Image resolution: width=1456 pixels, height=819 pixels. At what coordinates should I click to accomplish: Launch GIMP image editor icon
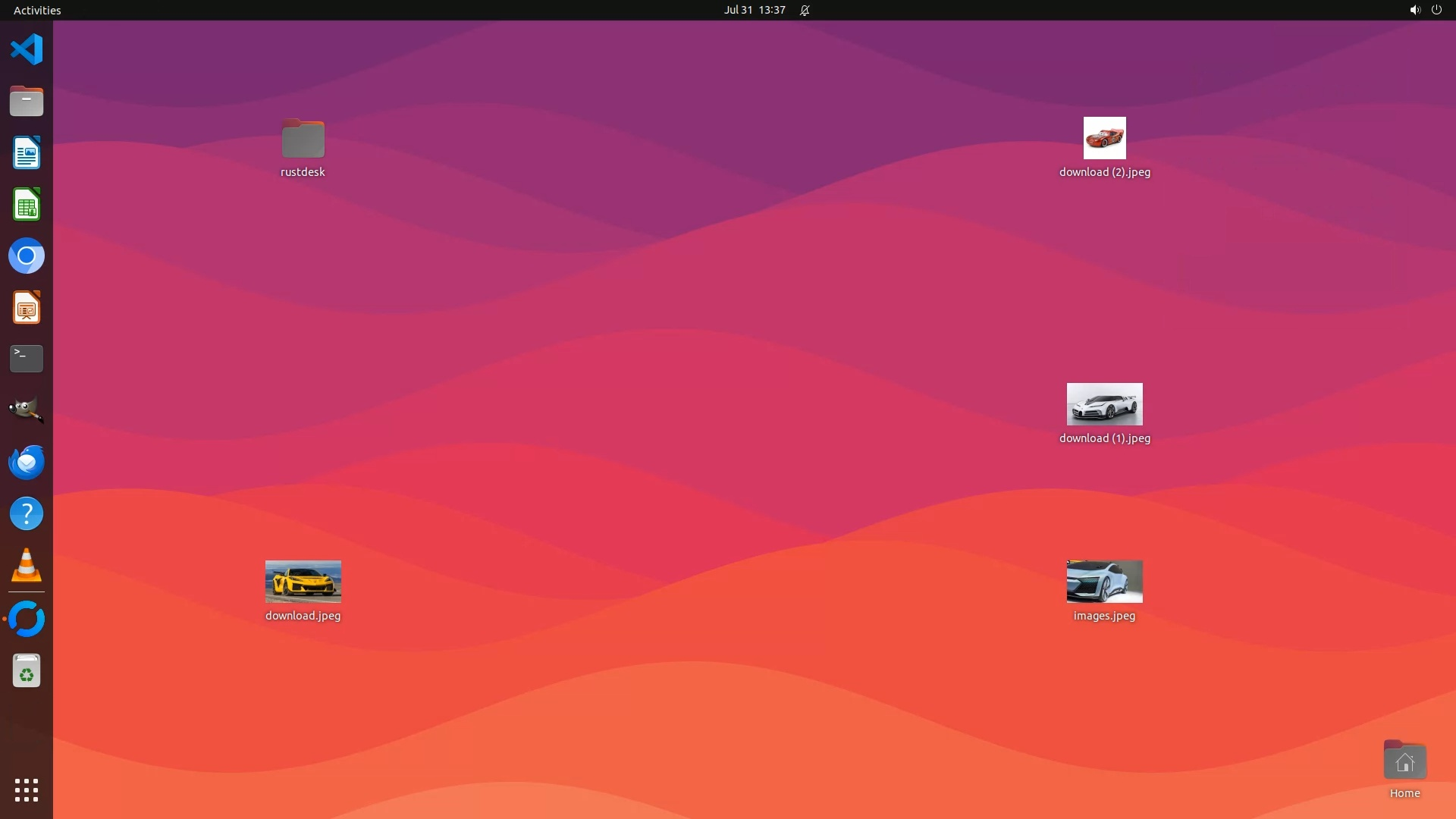tap(27, 410)
